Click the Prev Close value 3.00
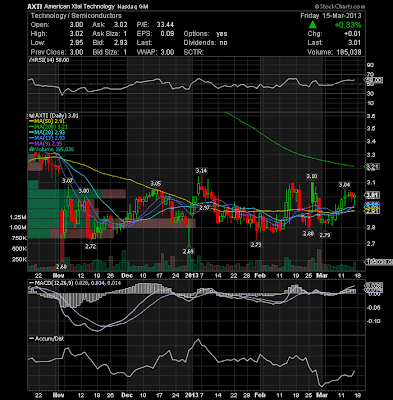Viewport: 393px width, 400px height. coord(76,52)
